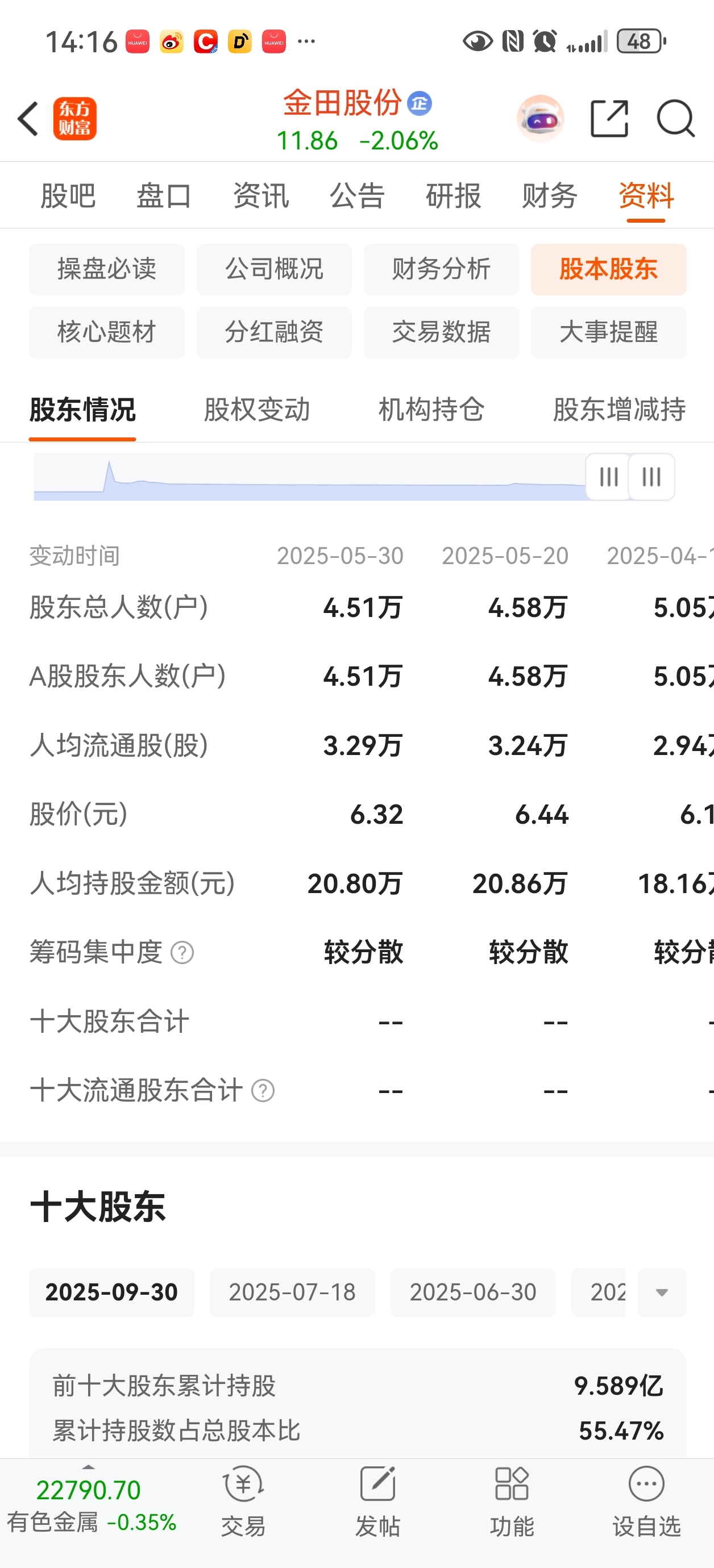This screenshot has height=1568, width=714.
Task: Tap the share icon in header
Action: point(609,118)
